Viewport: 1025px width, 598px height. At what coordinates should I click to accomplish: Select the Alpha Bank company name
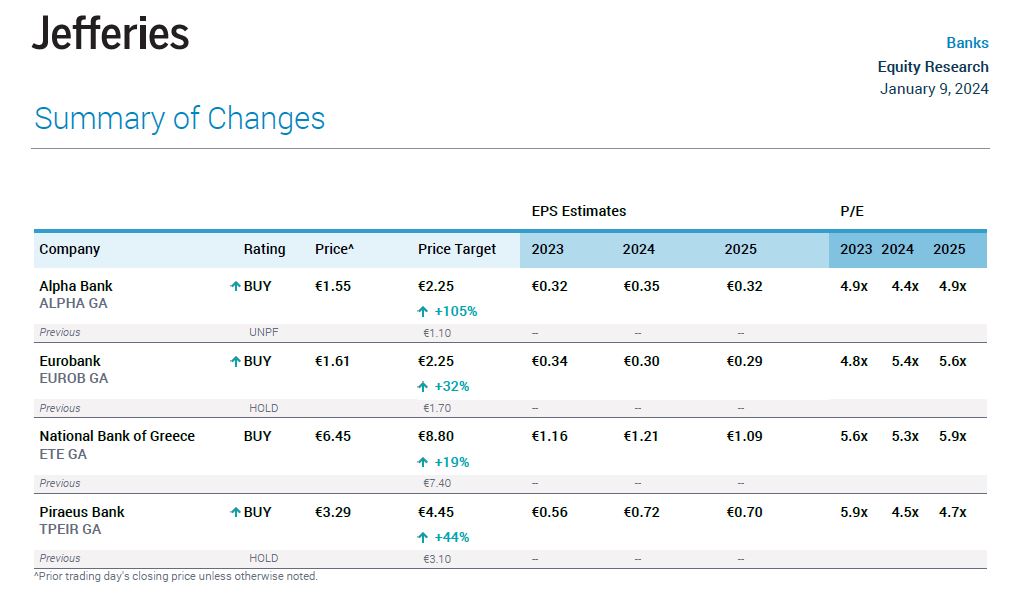pos(76,286)
